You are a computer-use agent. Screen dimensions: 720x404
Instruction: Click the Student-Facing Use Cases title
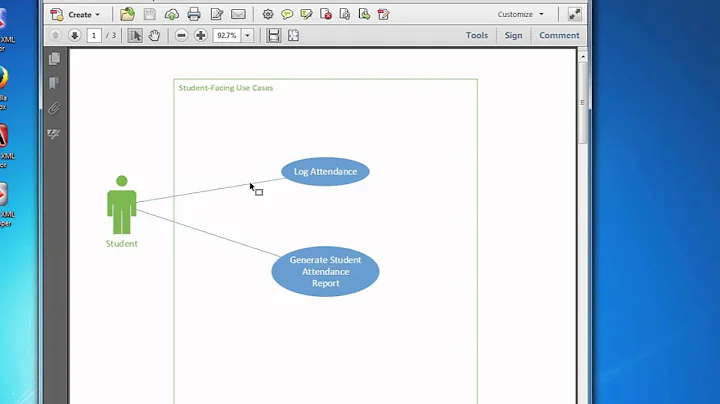coord(225,88)
